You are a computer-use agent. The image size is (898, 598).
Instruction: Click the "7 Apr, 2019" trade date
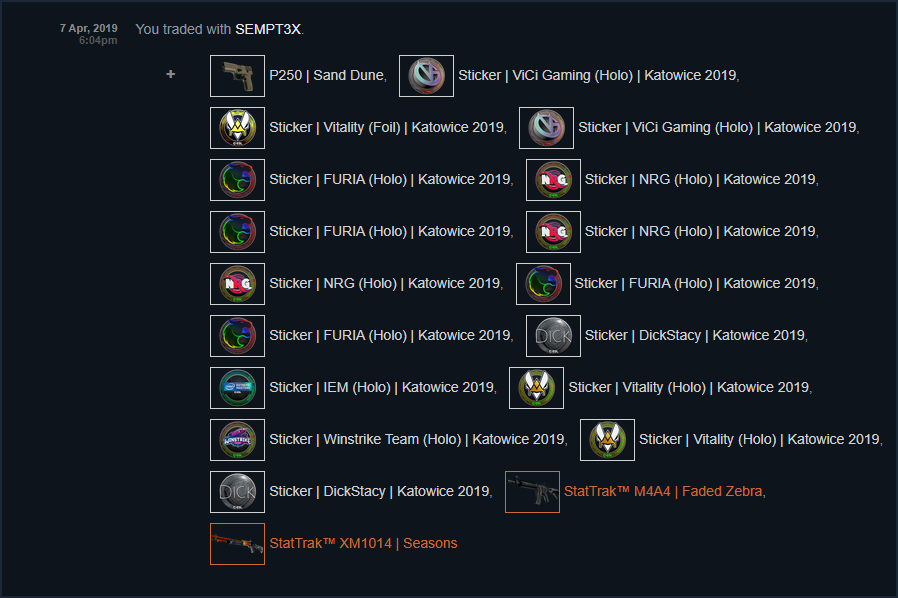point(88,27)
